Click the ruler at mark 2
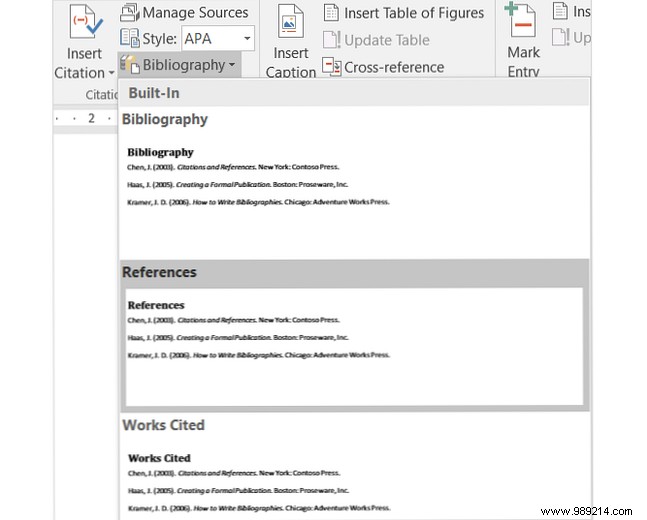 (x=91, y=118)
